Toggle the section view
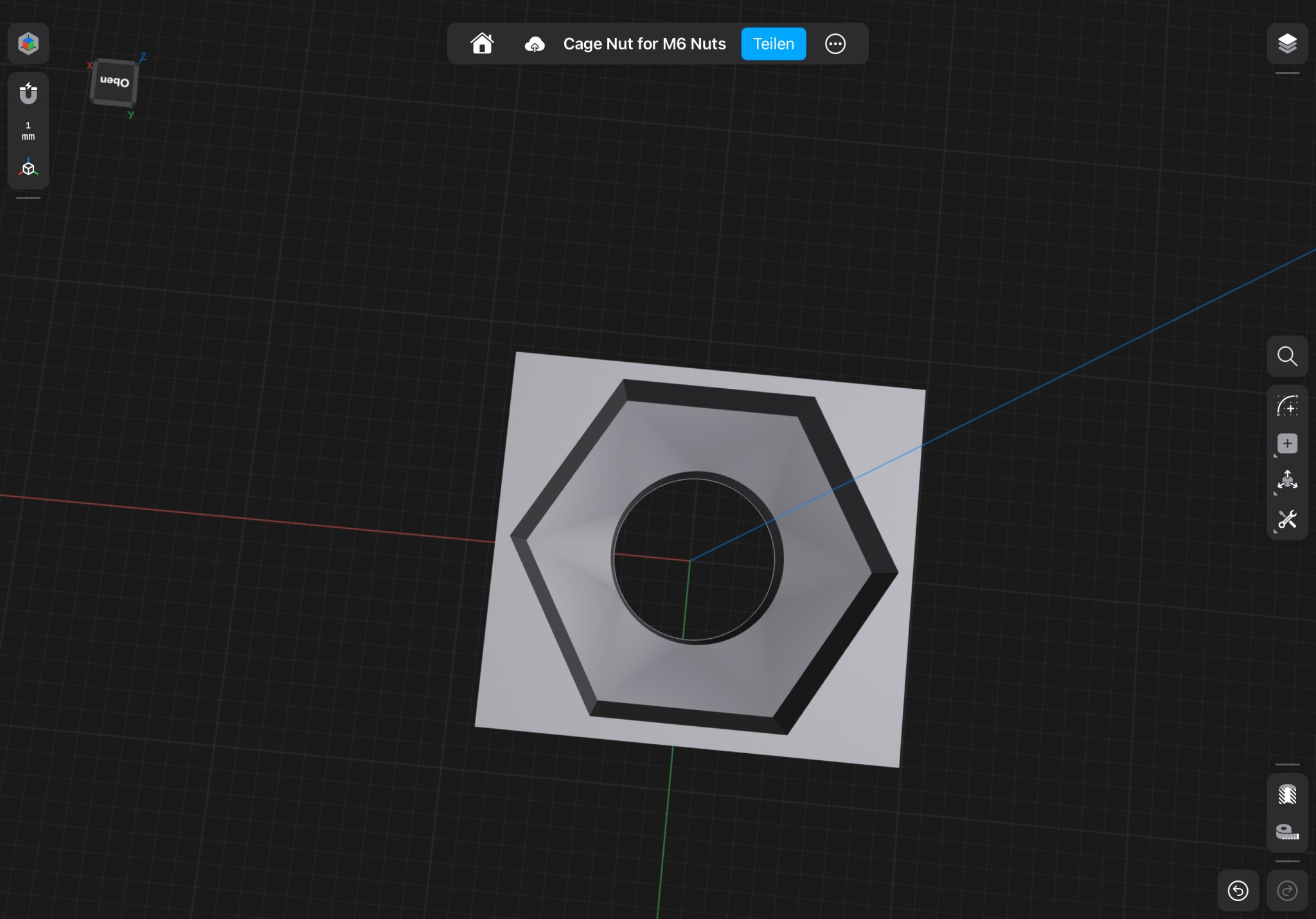 pyautogui.click(x=1287, y=795)
